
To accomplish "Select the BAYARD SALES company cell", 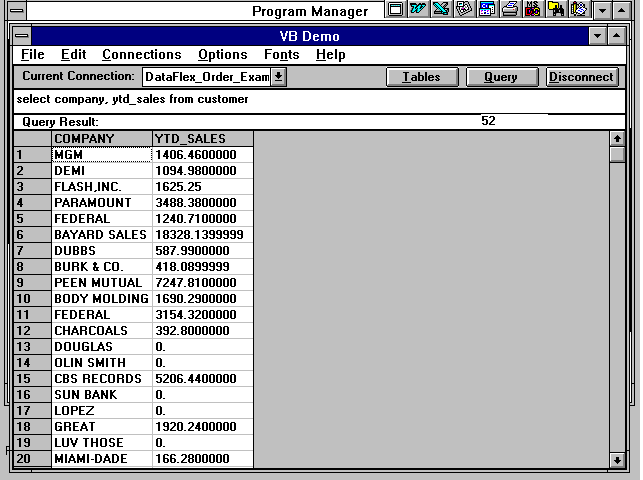I will pos(101,235).
